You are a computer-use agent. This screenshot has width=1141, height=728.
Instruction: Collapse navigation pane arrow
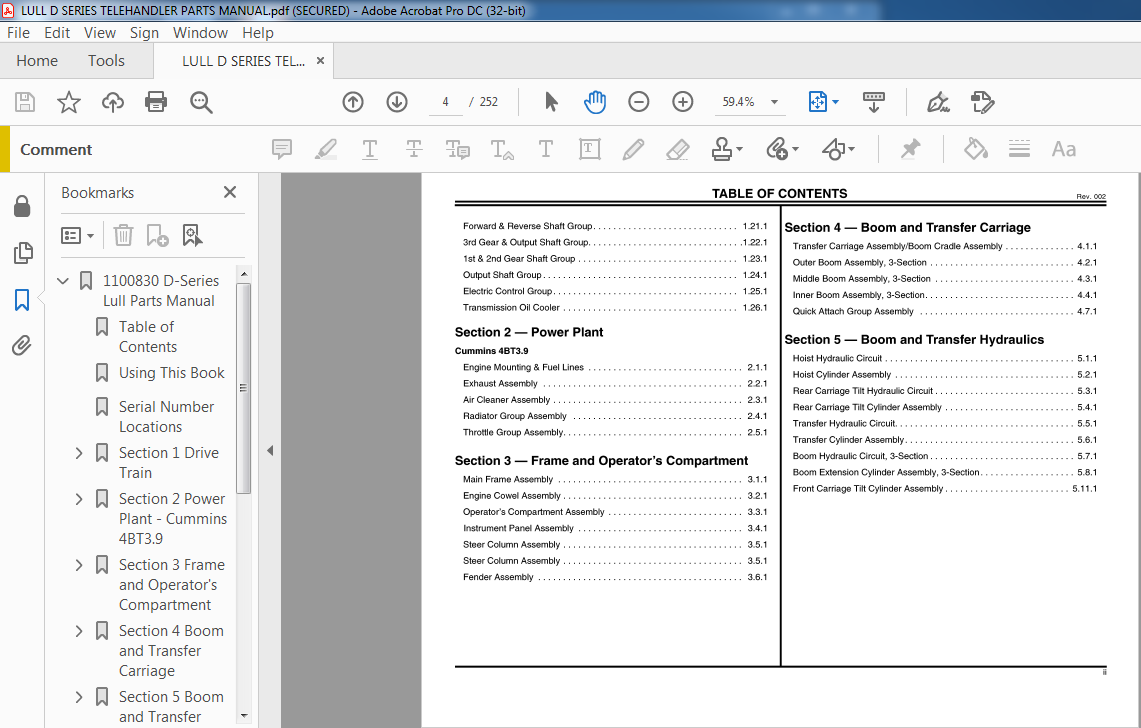tap(270, 451)
